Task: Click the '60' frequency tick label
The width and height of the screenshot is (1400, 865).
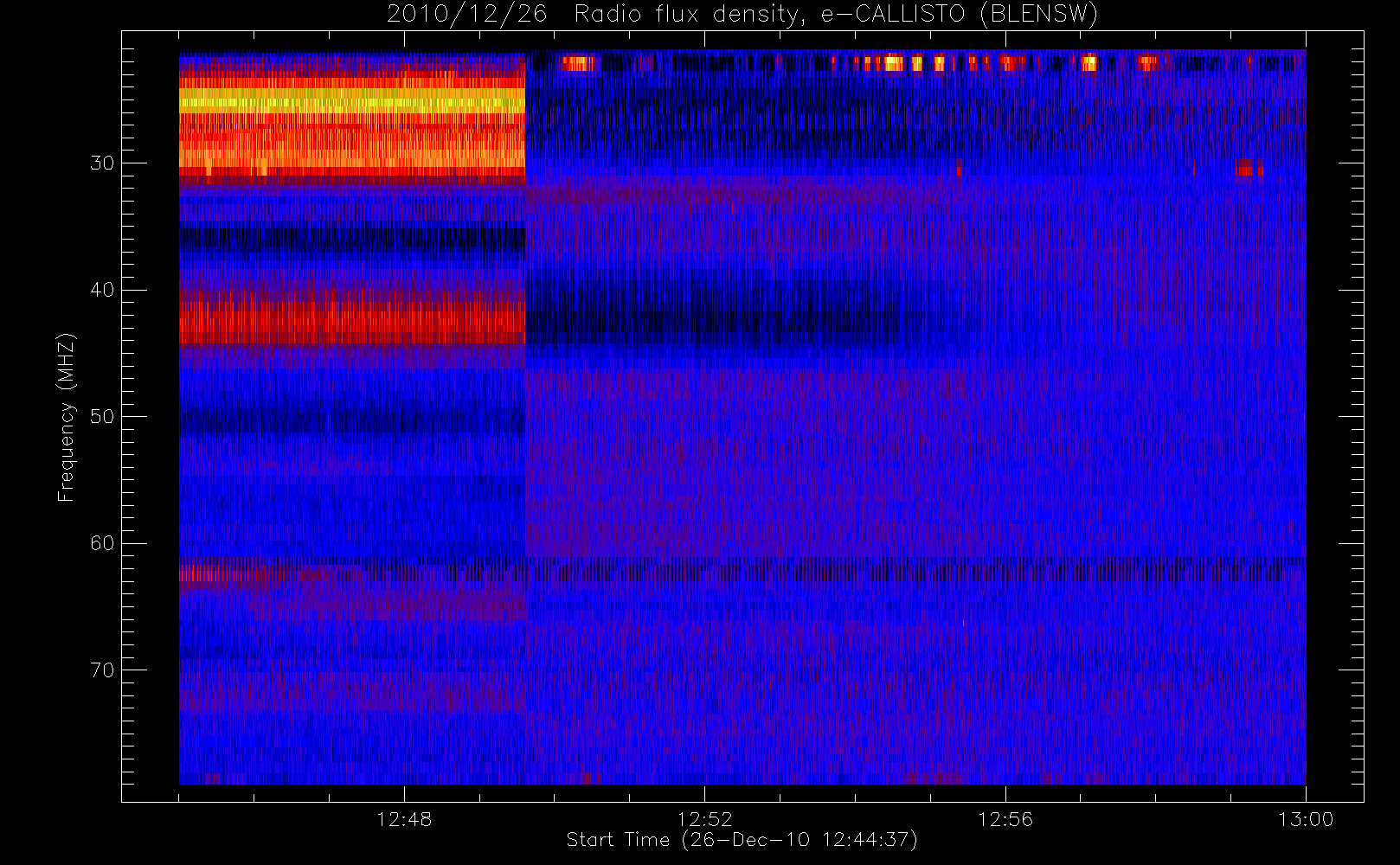Action: coord(102,543)
